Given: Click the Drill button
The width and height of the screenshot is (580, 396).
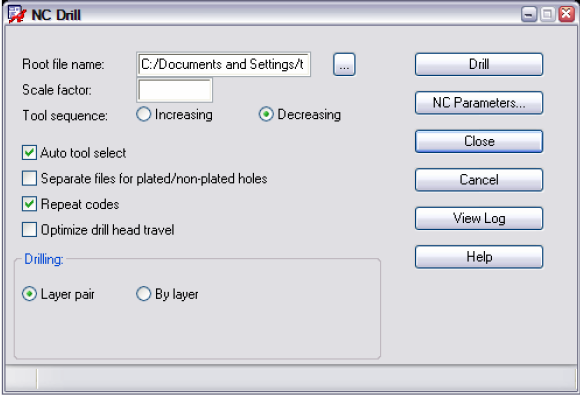Looking at the screenshot, I should coord(479,64).
